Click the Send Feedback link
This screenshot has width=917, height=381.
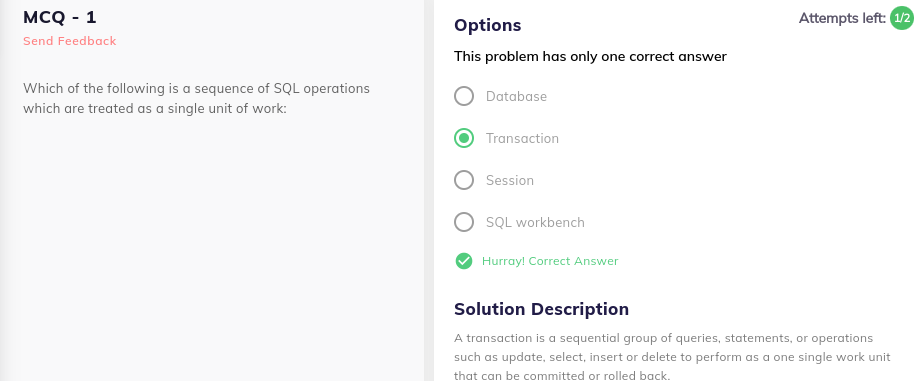(70, 41)
